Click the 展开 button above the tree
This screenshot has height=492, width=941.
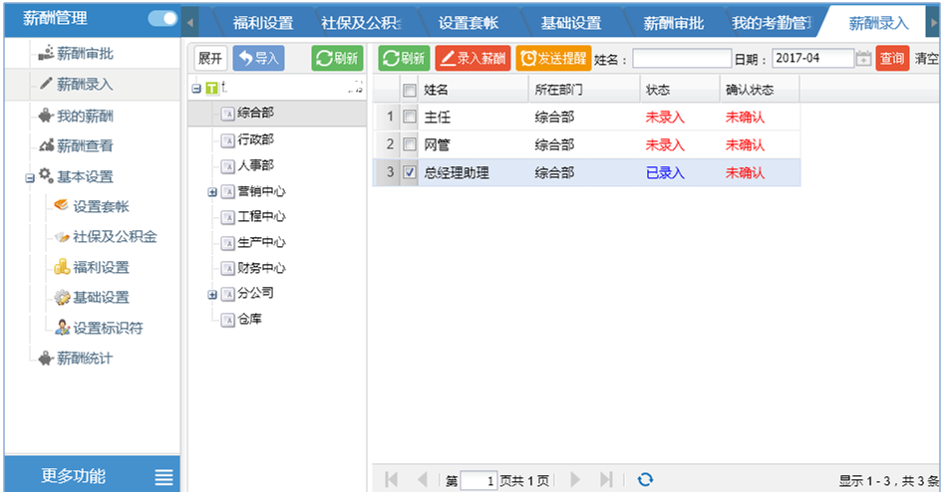[210, 59]
